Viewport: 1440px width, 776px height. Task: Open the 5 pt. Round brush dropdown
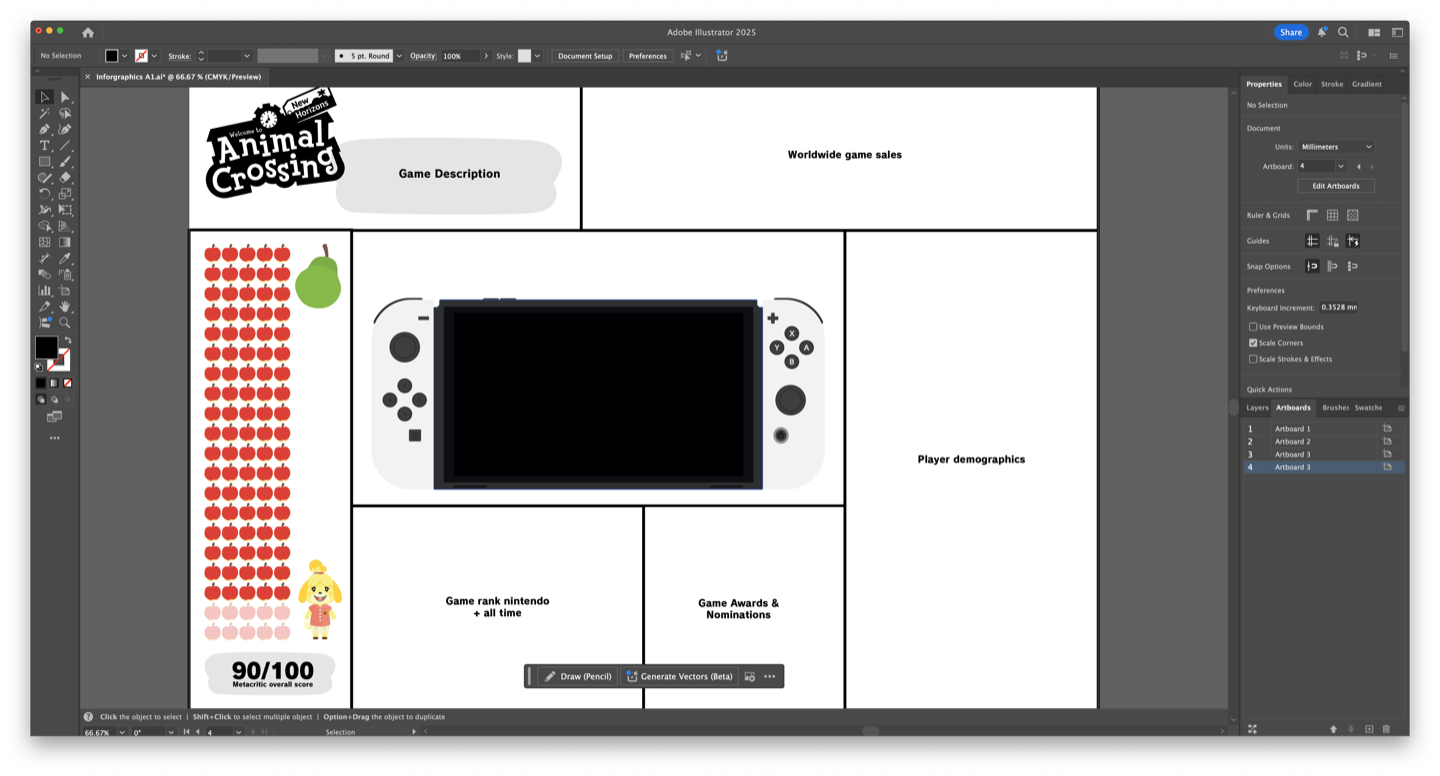point(399,56)
